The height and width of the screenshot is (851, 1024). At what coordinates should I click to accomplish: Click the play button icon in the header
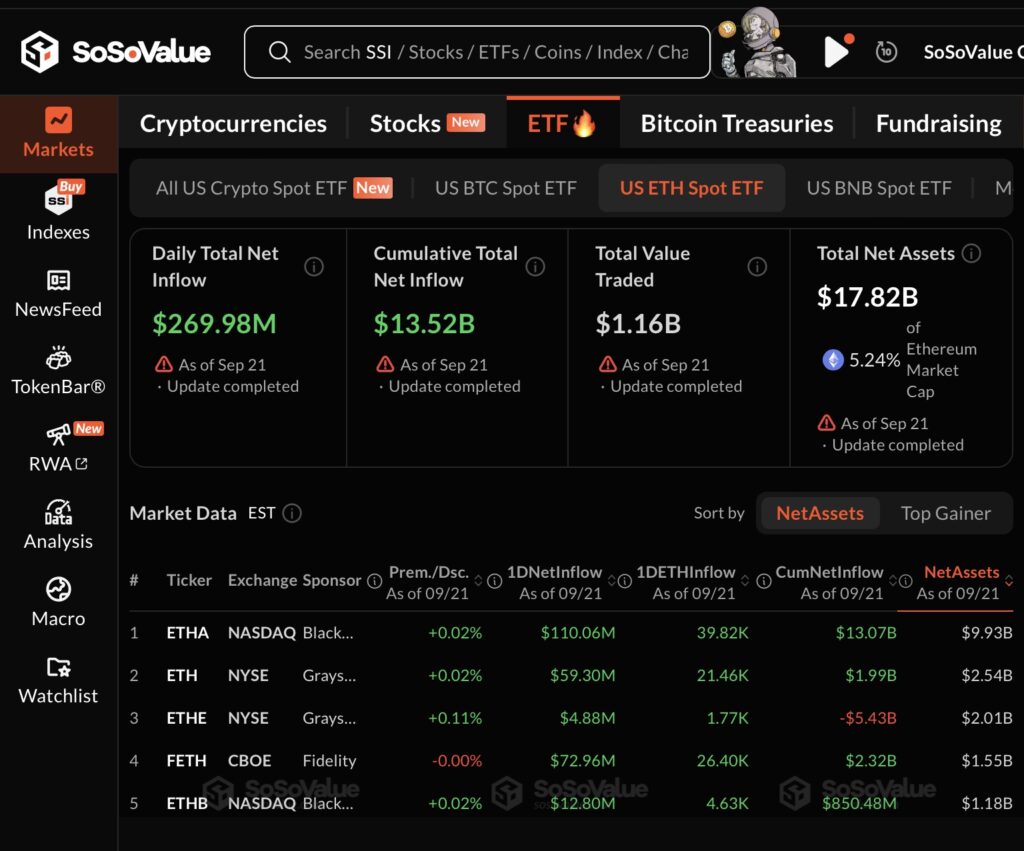coord(836,52)
